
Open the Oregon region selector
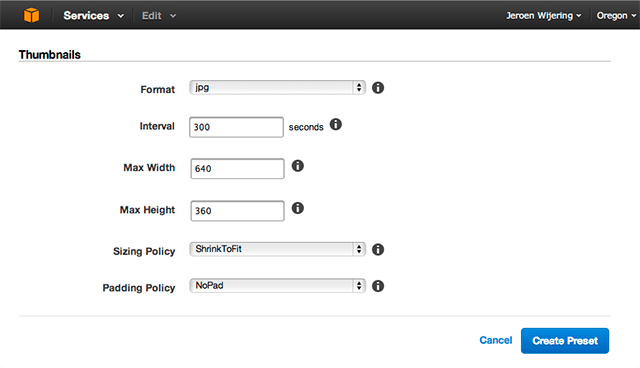(x=616, y=16)
